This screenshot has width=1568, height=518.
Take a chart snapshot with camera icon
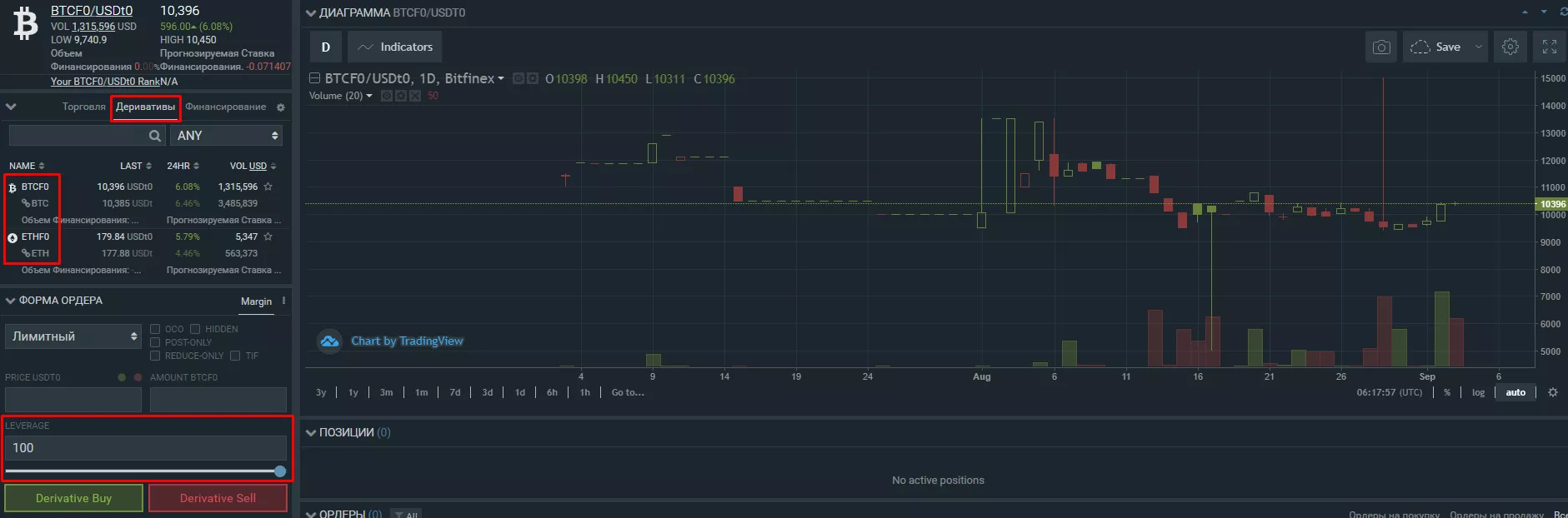pyautogui.click(x=1381, y=47)
